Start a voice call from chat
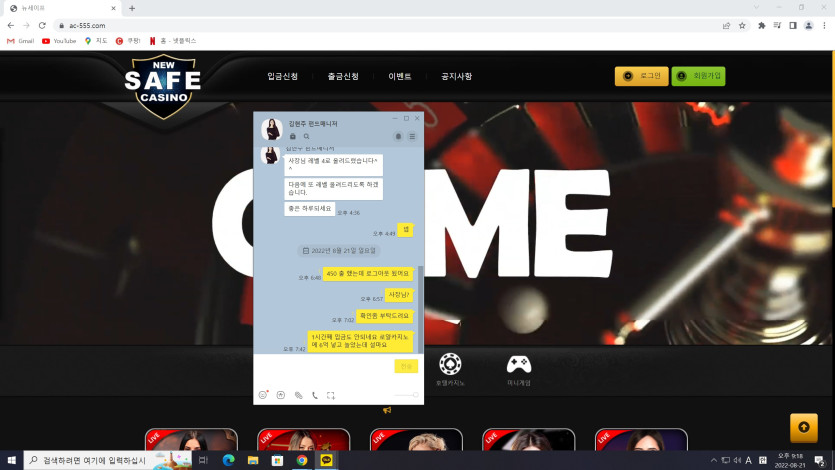The height and width of the screenshot is (470, 835). click(315, 395)
